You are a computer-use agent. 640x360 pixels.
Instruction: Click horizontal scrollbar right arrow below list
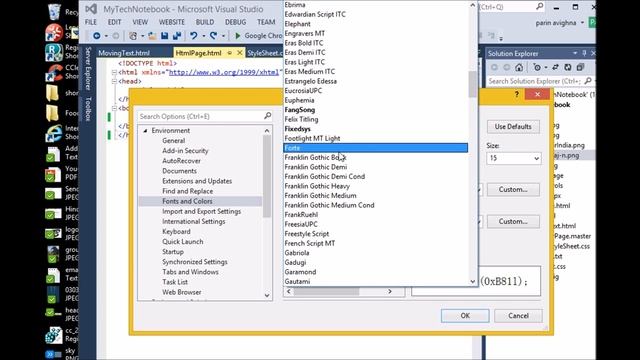coord(389,291)
